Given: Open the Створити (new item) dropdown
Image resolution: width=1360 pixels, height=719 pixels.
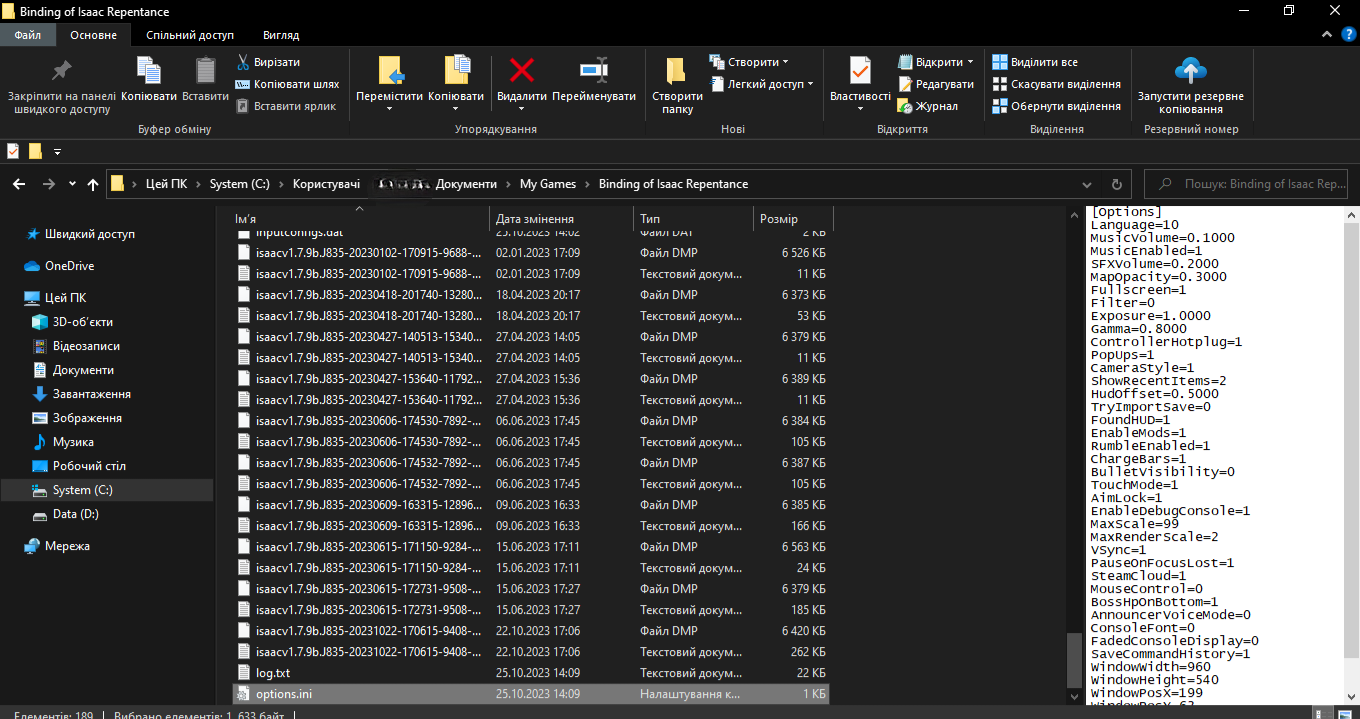Looking at the screenshot, I should (x=749, y=62).
